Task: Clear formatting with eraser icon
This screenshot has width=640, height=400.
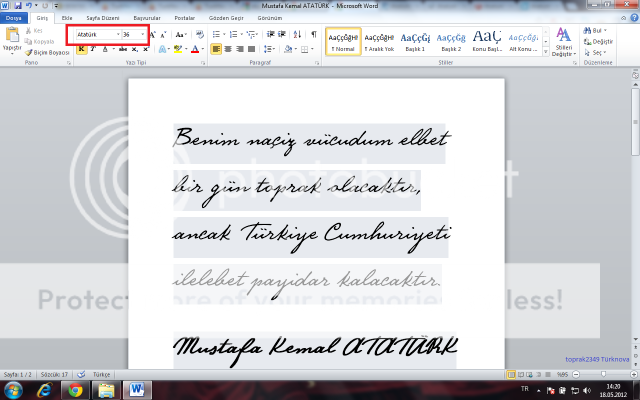Action: pos(200,34)
